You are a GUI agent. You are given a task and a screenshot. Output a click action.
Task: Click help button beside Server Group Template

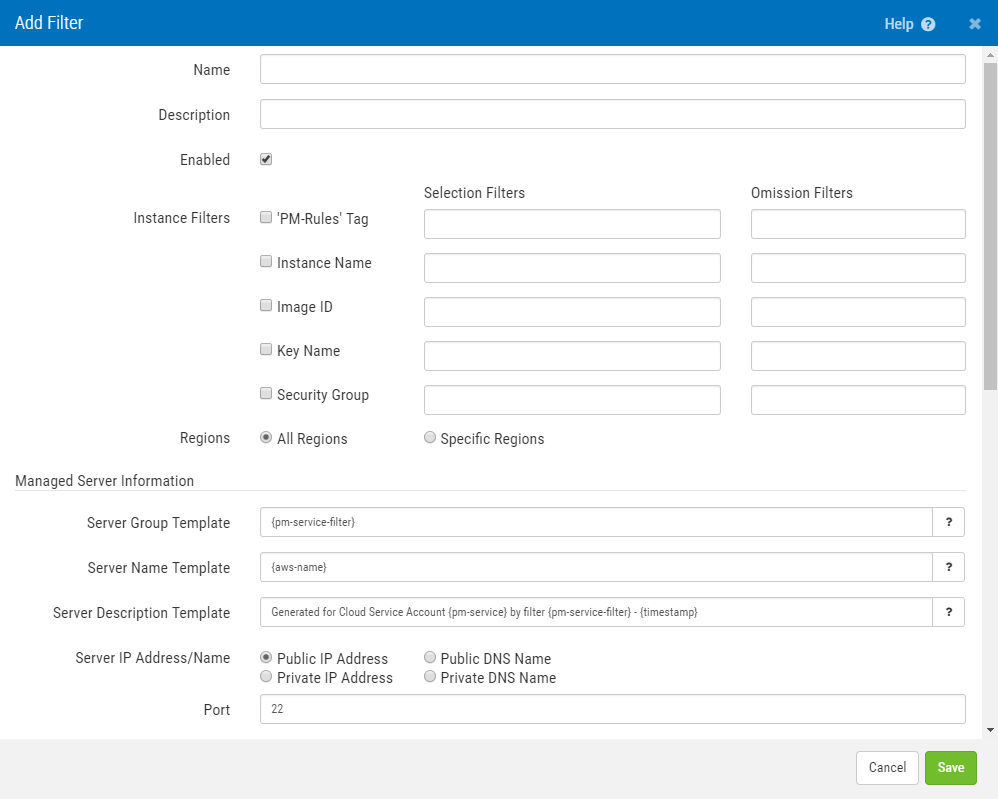948,523
